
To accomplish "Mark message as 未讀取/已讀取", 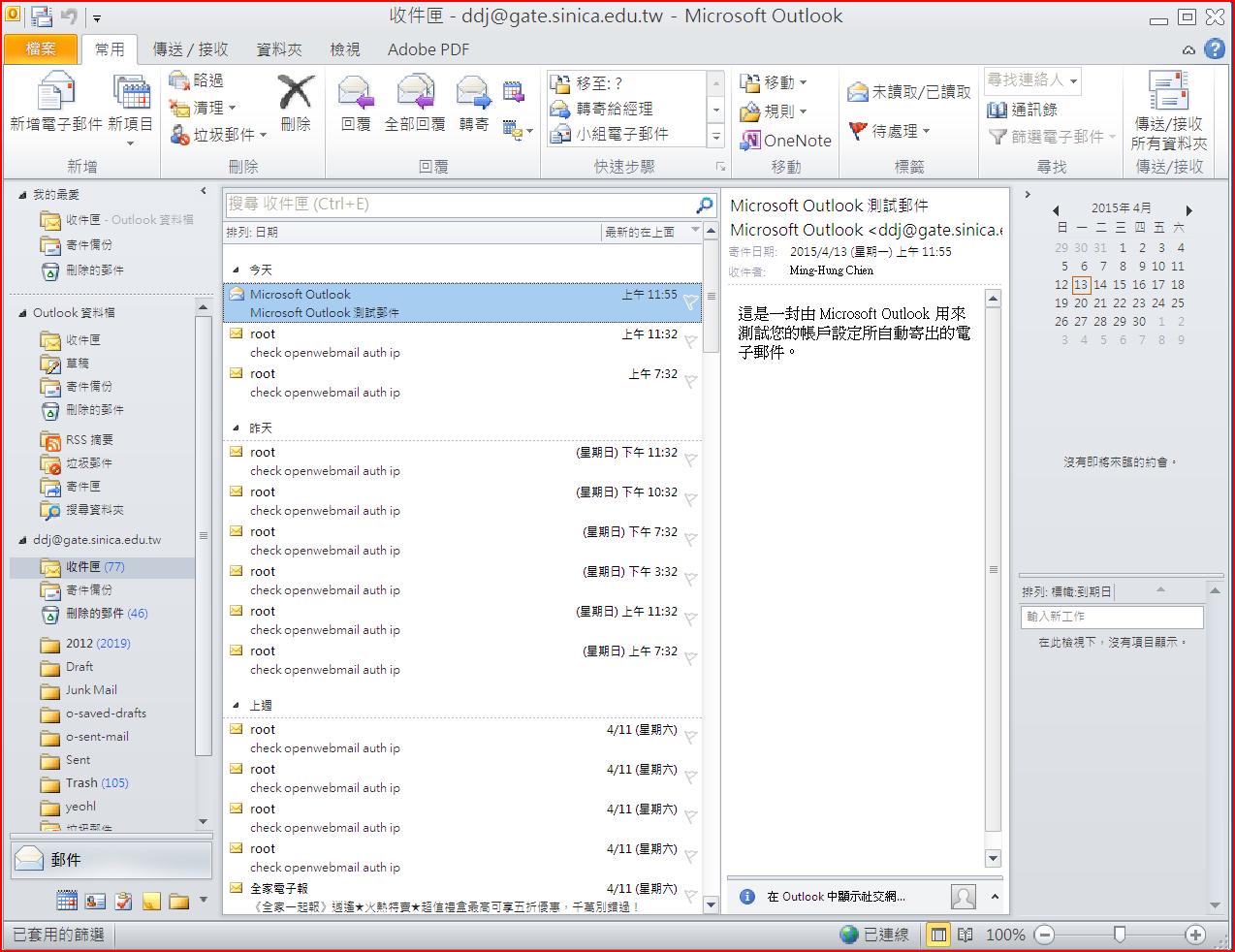I will pyautogui.click(x=909, y=92).
